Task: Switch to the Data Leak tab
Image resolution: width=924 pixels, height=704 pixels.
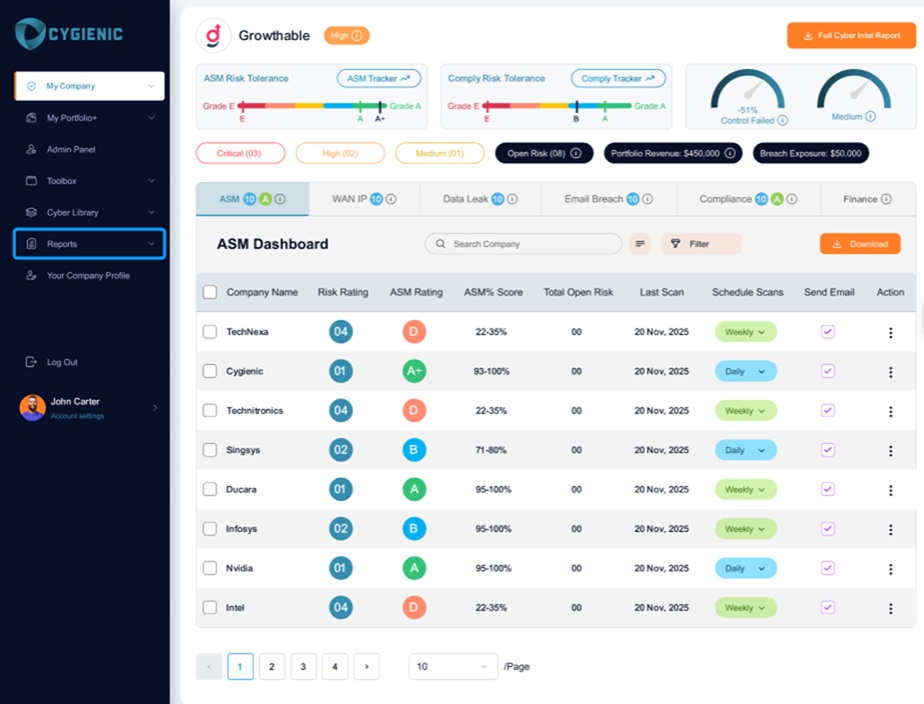Action: click(x=480, y=199)
